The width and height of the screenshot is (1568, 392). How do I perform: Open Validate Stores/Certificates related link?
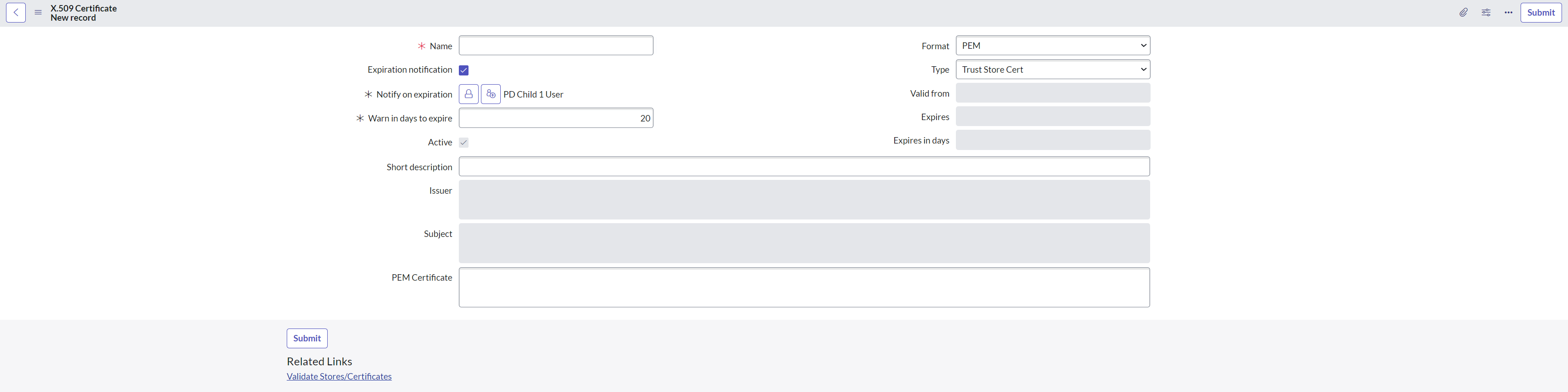339,377
